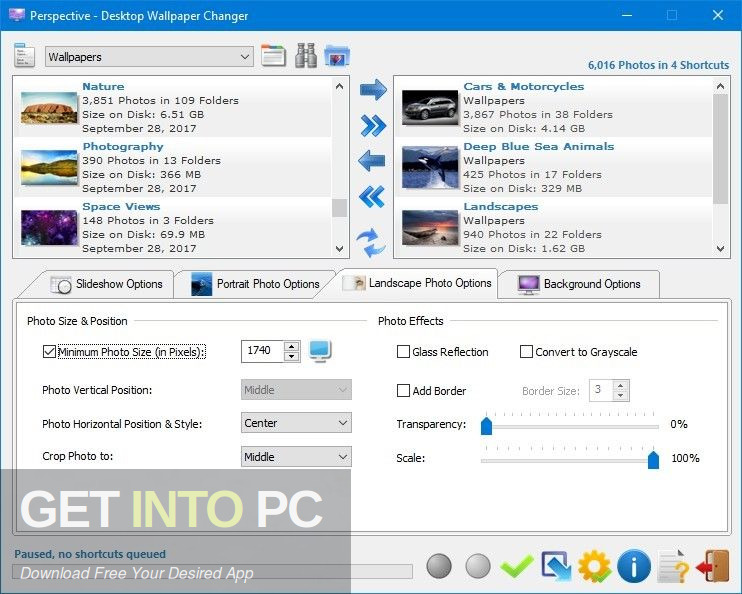This screenshot has width=742, height=594.
Task: Click the blue arrow window shrink icon
Action: [556, 566]
